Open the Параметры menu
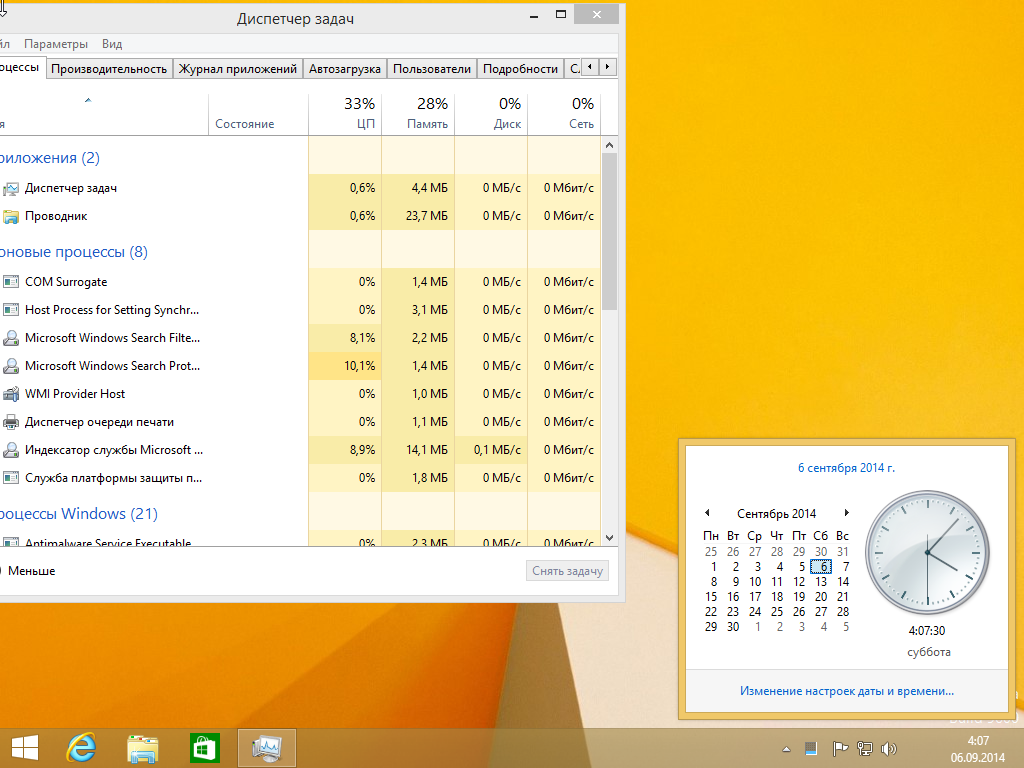1024x768 pixels. [56, 44]
